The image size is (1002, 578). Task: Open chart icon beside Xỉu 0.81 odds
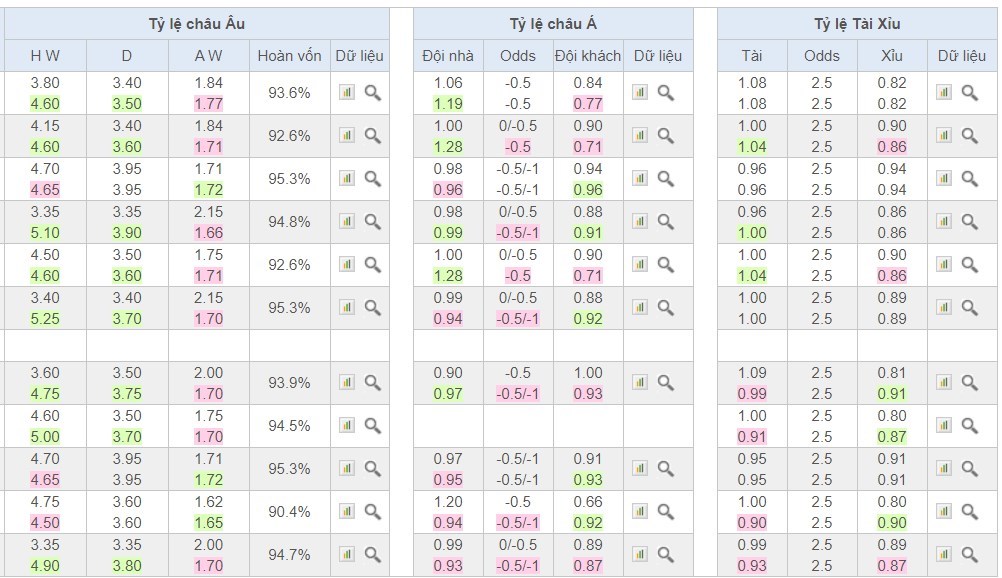[x=944, y=382]
